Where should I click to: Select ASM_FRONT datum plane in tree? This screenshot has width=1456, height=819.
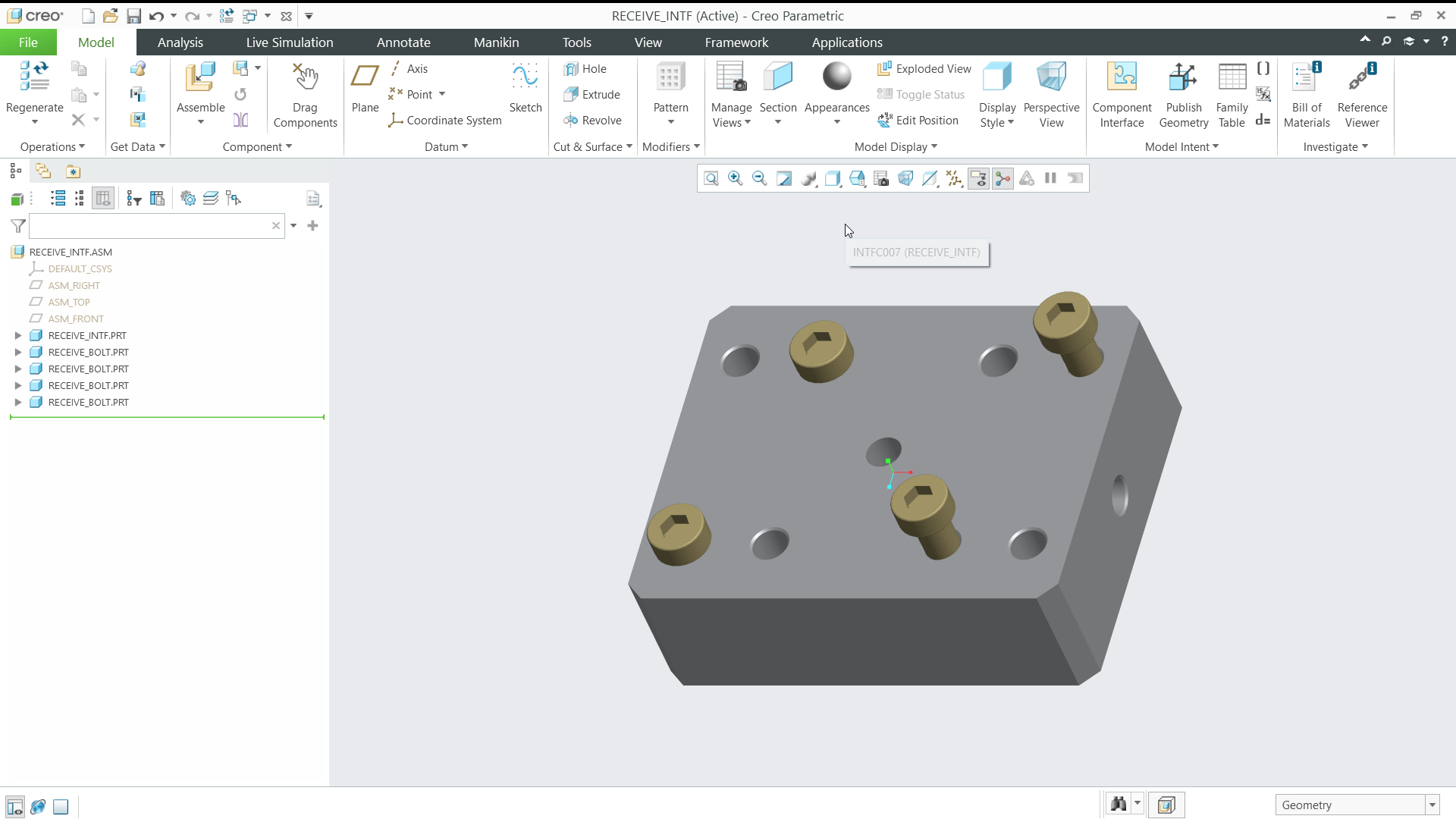pyautogui.click(x=76, y=318)
